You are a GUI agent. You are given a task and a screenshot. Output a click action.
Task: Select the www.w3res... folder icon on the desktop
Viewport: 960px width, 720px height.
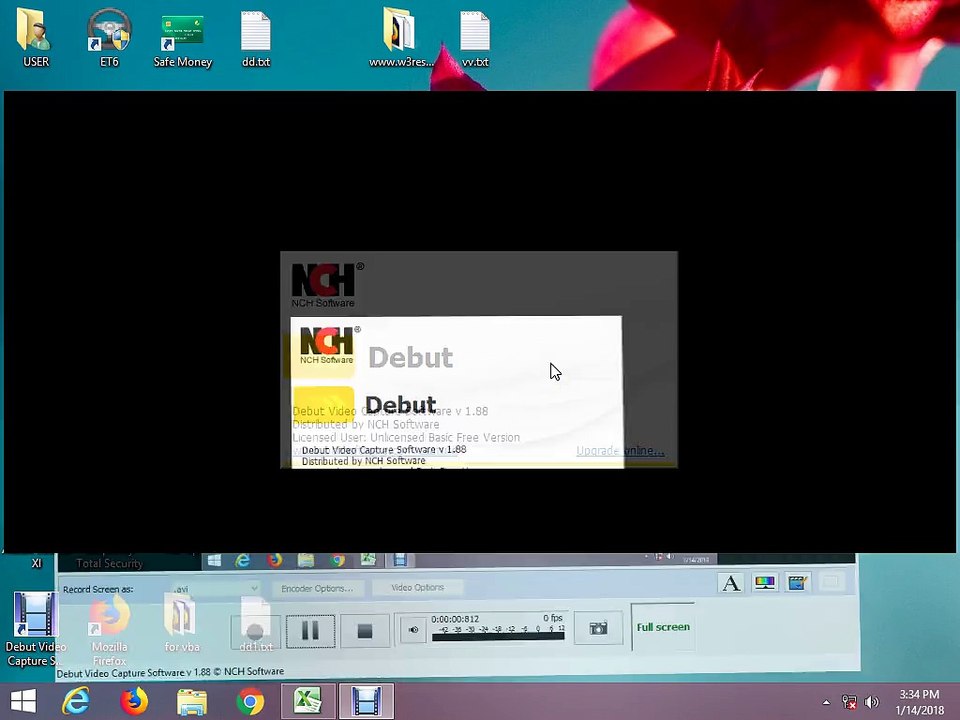pyautogui.click(x=401, y=38)
